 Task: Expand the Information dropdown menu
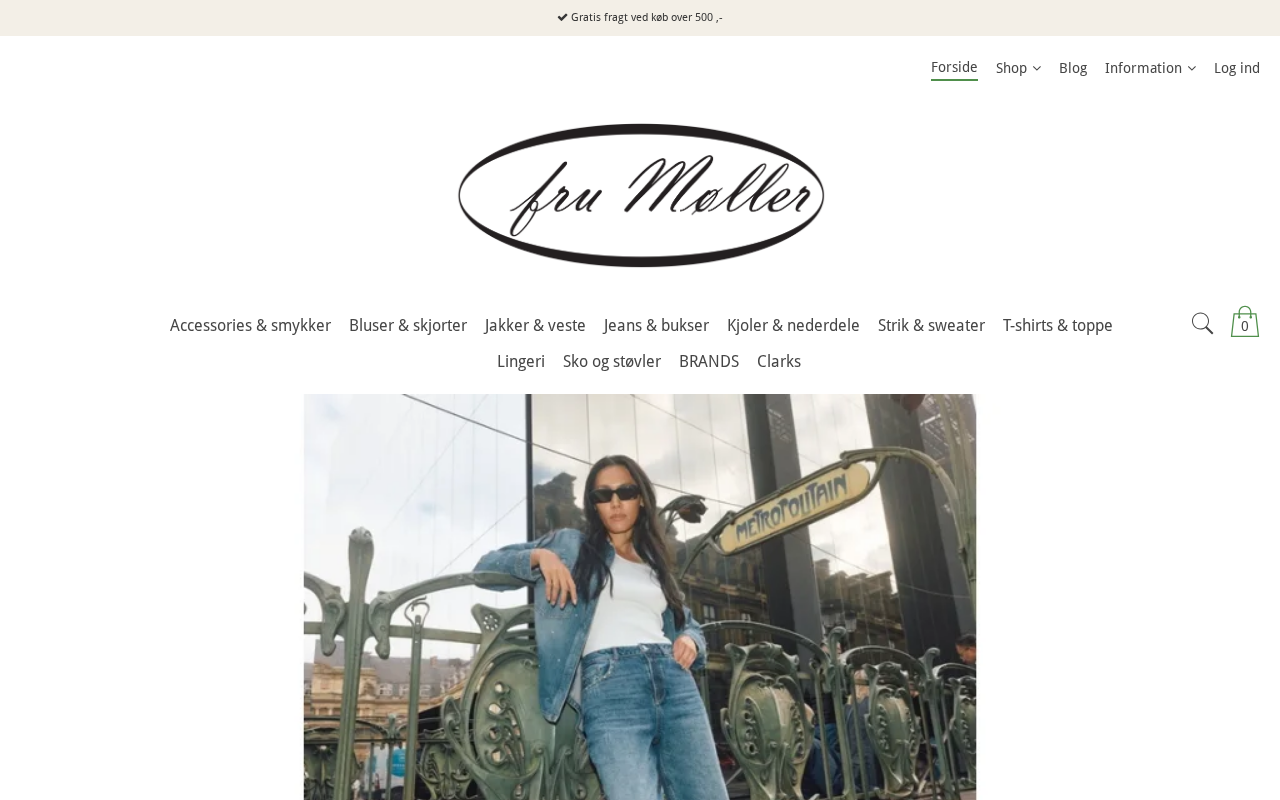1150,68
